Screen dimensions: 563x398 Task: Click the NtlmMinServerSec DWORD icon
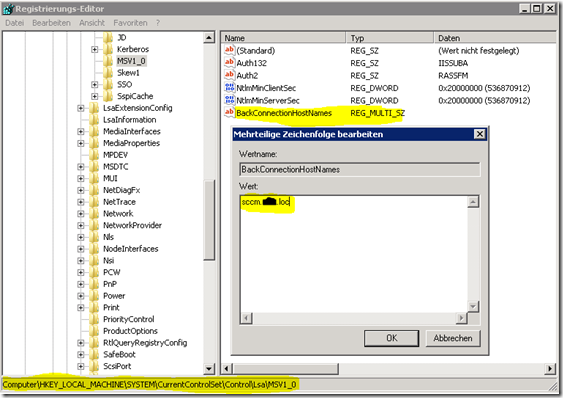point(229,100)
